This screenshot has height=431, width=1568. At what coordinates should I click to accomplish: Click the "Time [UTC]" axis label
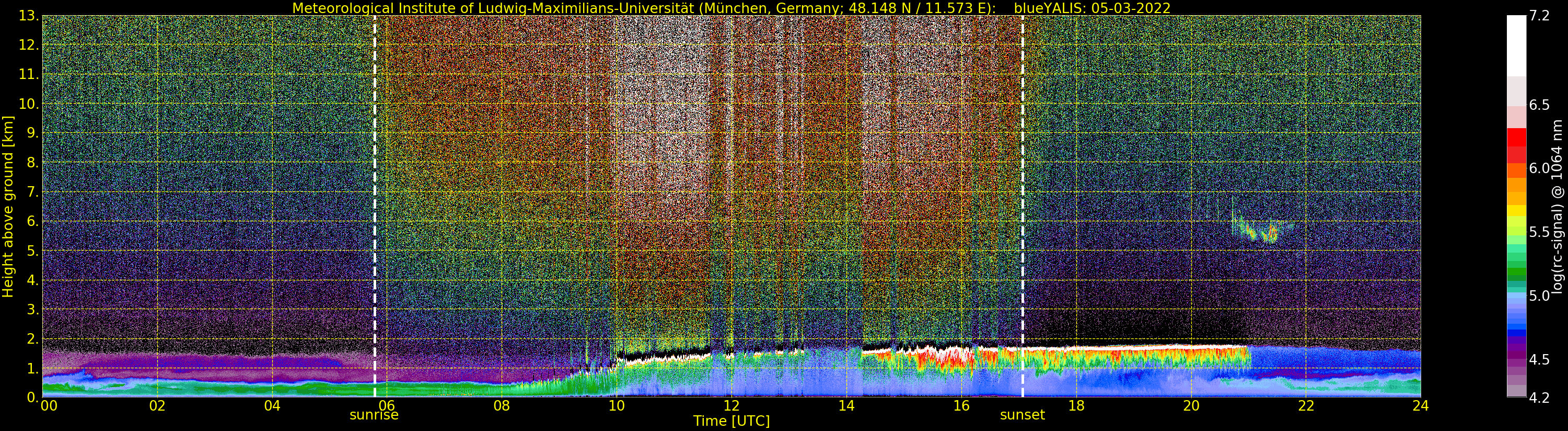[731, 421]
